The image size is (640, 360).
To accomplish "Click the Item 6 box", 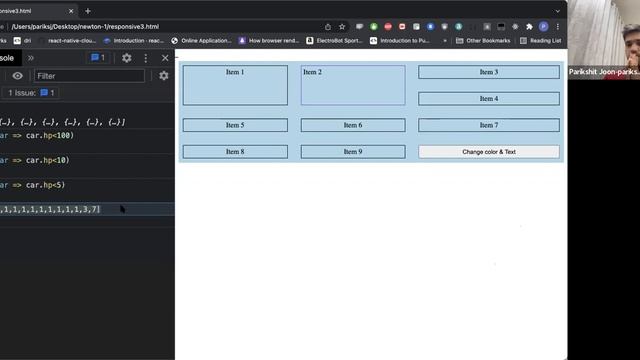I will coord(353,125).
